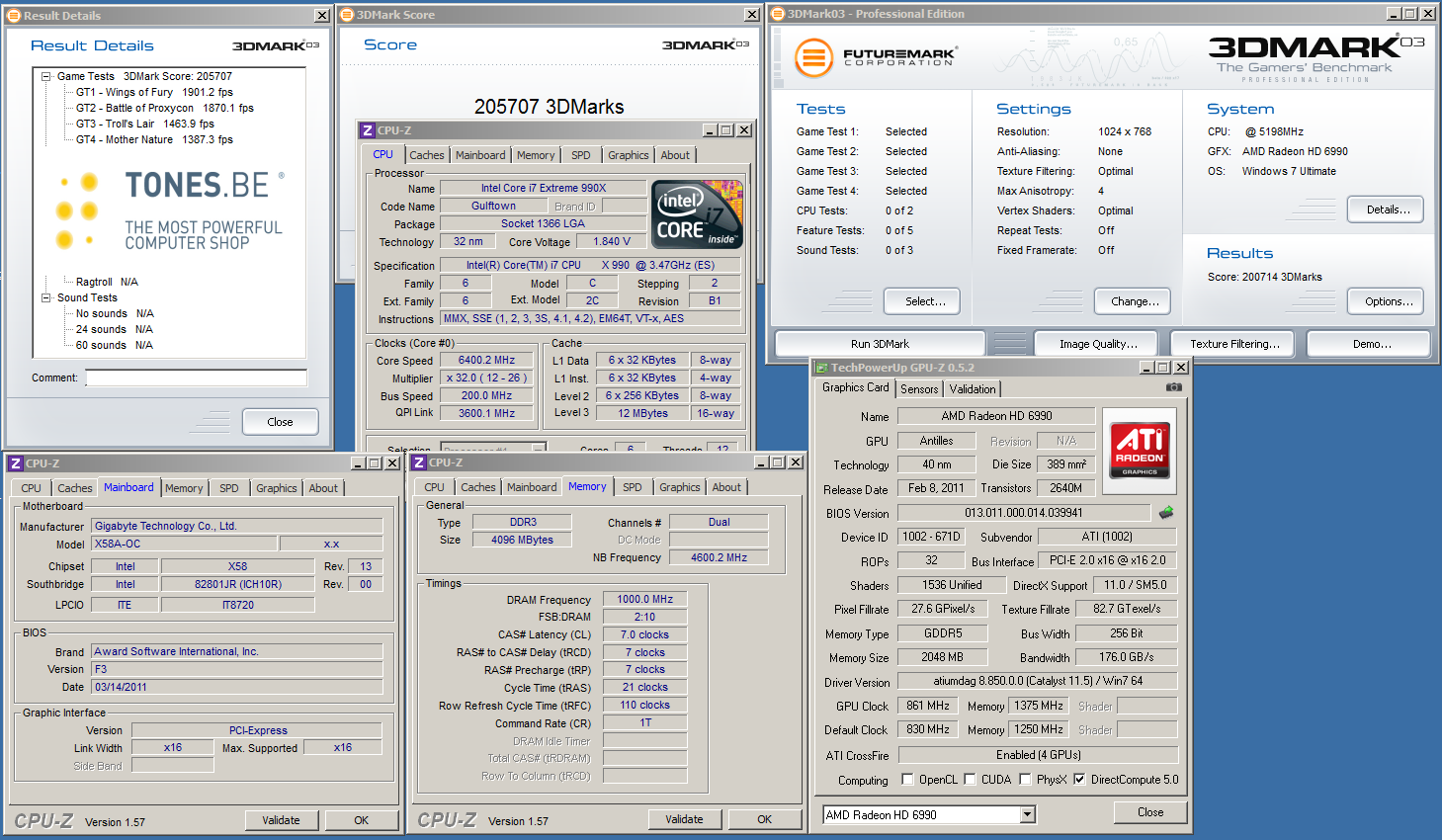Click the Gigabyte Technology manufacturer field

click(x=237, y=526)
